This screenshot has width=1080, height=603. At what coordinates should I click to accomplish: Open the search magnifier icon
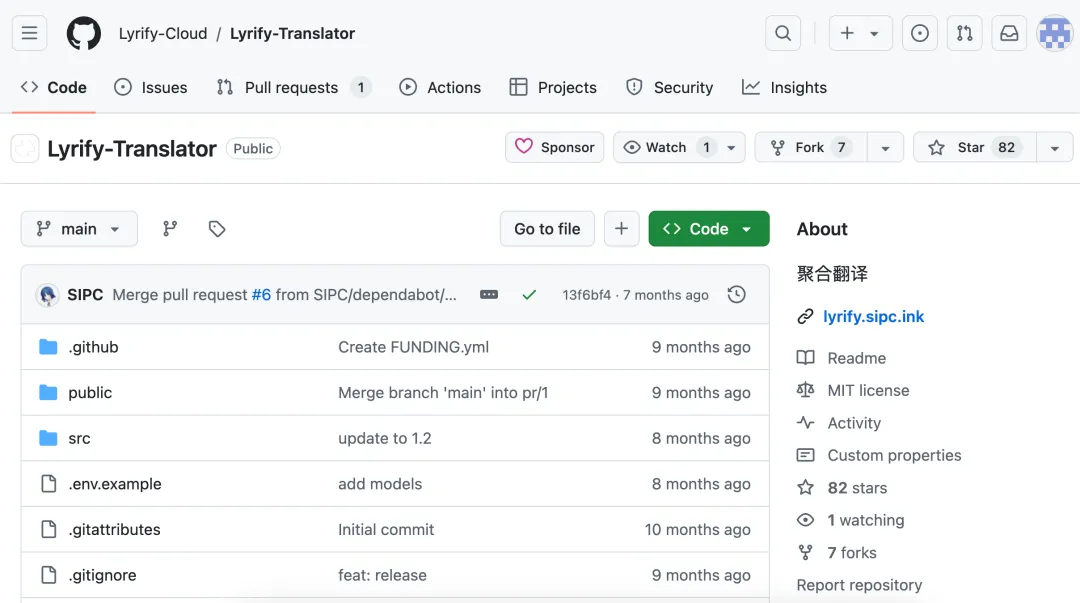click(x=783, y=33)
